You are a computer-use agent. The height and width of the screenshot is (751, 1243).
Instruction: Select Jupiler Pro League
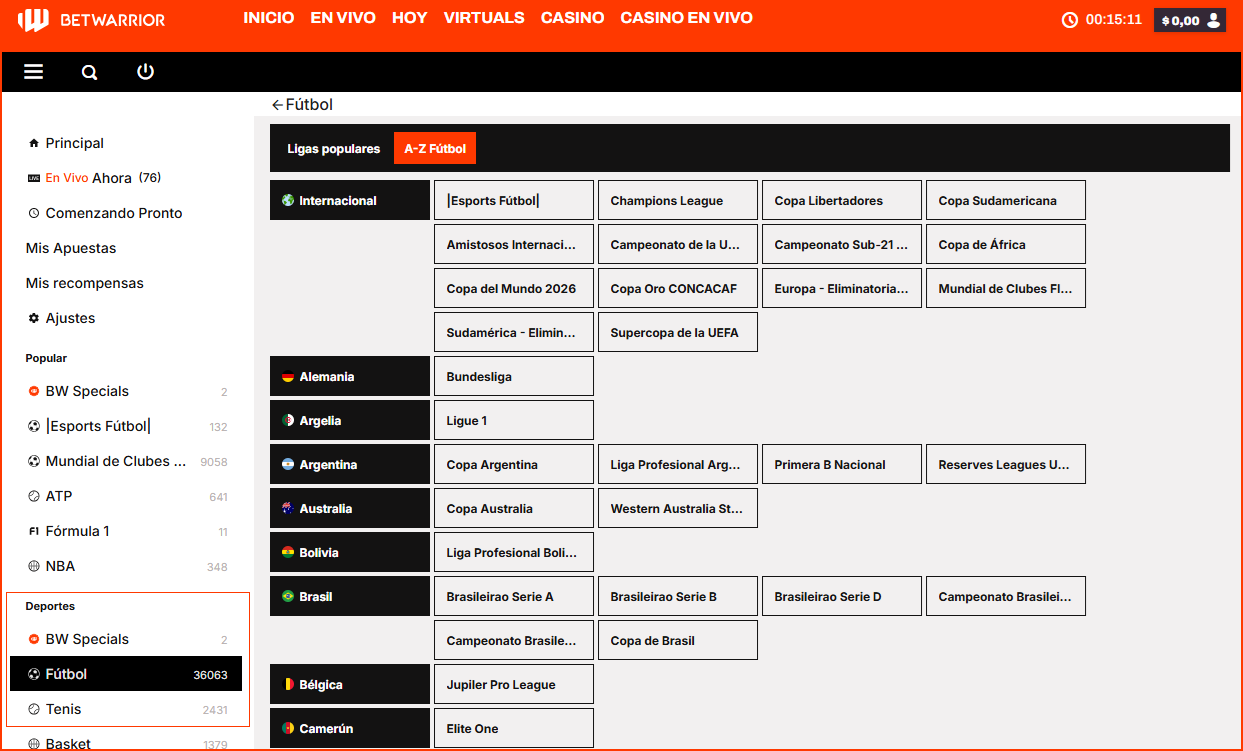514,684
